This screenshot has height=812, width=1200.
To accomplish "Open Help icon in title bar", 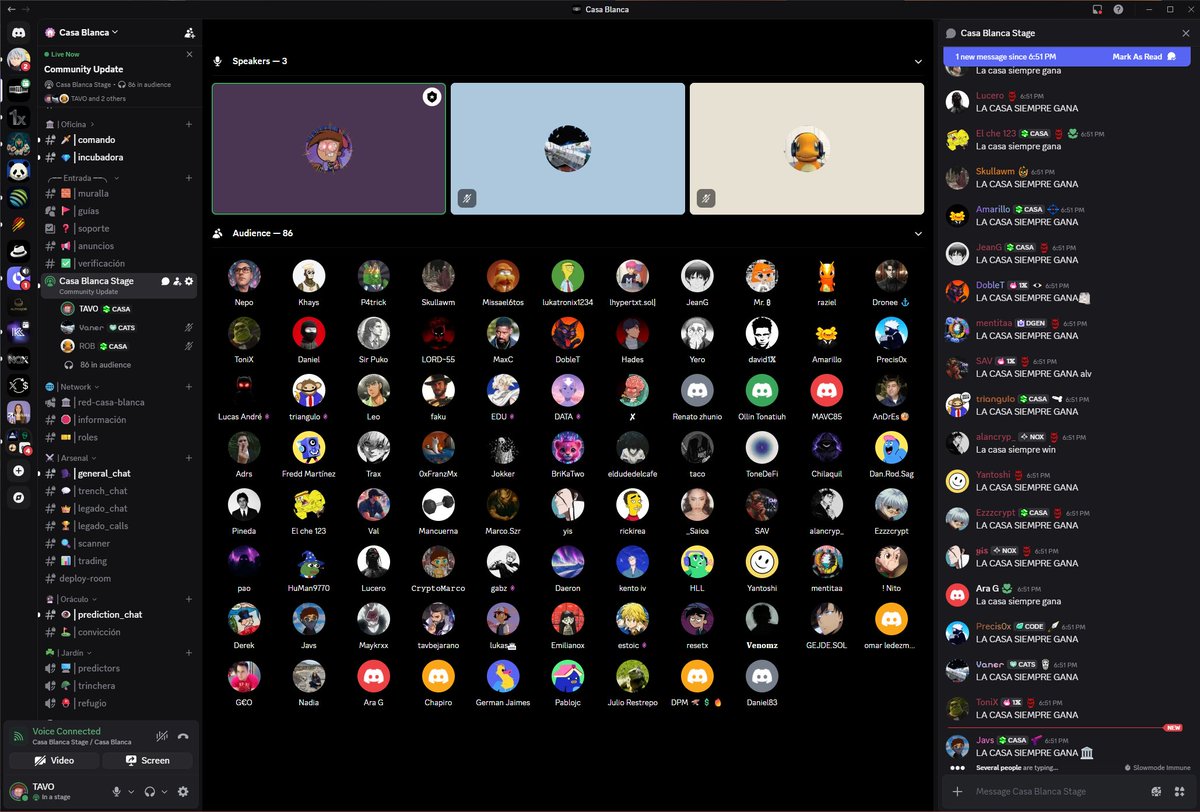I will [x=1118, y=9].
